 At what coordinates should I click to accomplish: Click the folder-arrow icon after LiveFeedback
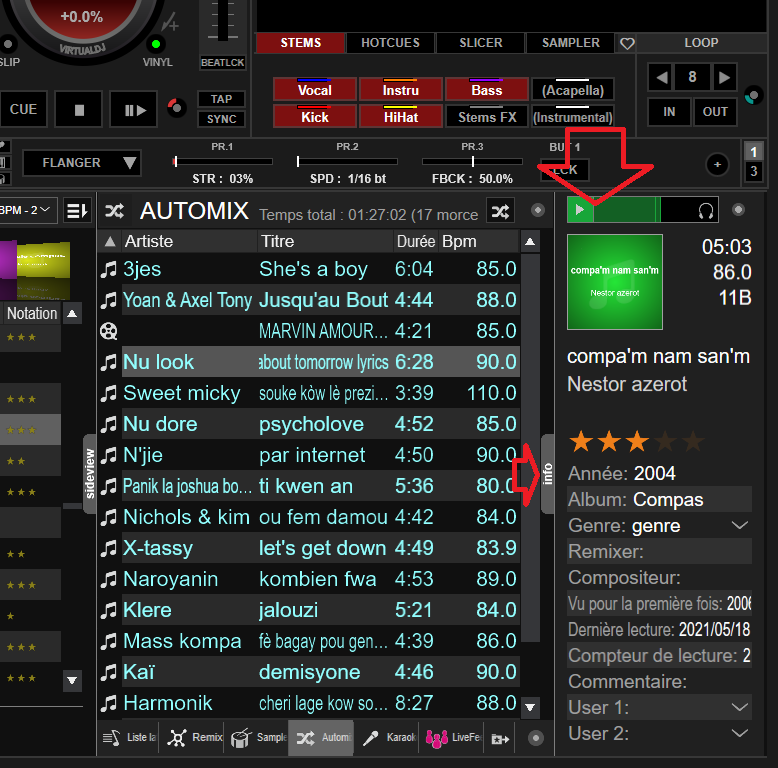tap(500, 739)
